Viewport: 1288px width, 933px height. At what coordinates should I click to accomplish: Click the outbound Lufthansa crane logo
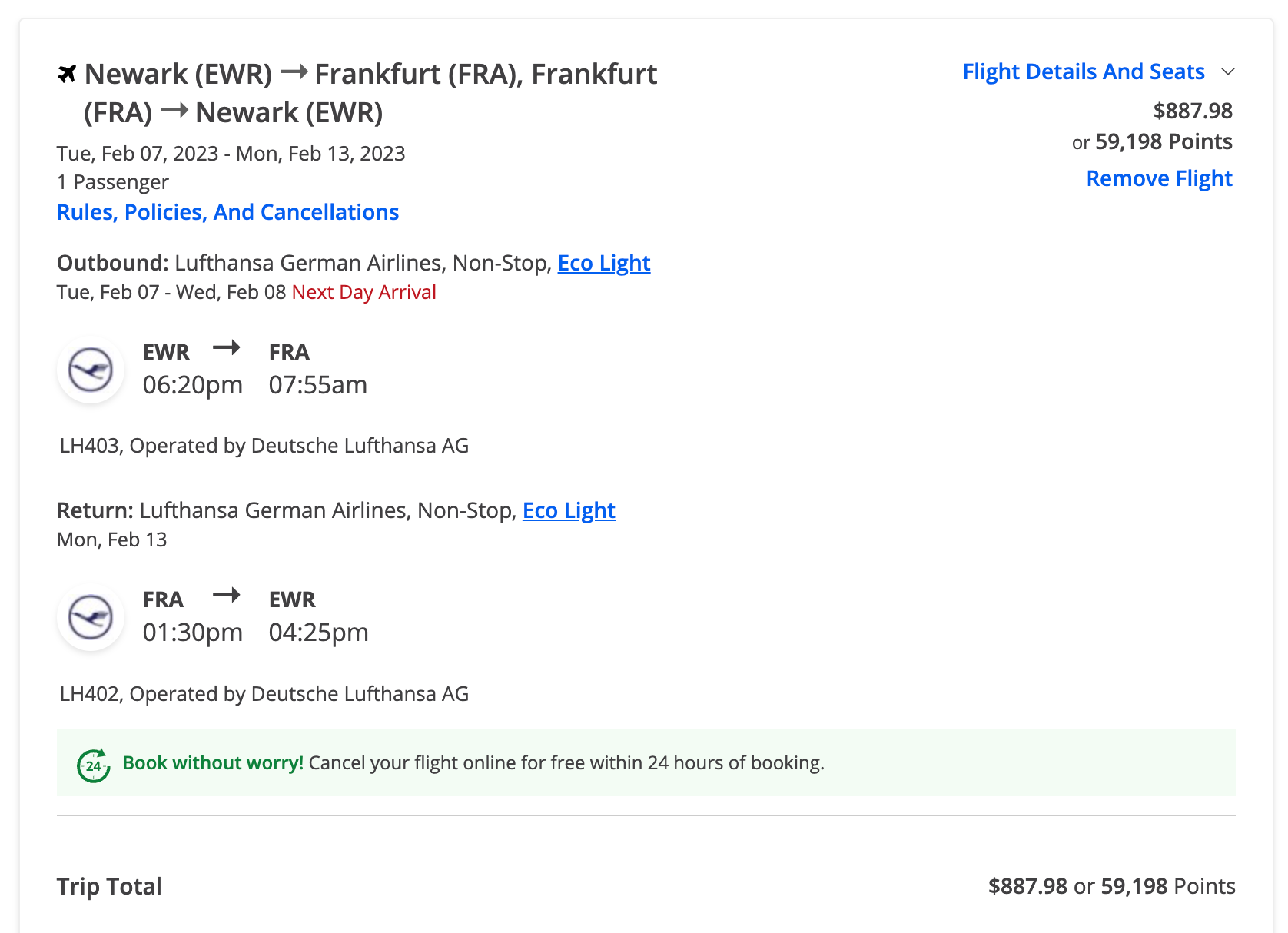pos(91,370)
